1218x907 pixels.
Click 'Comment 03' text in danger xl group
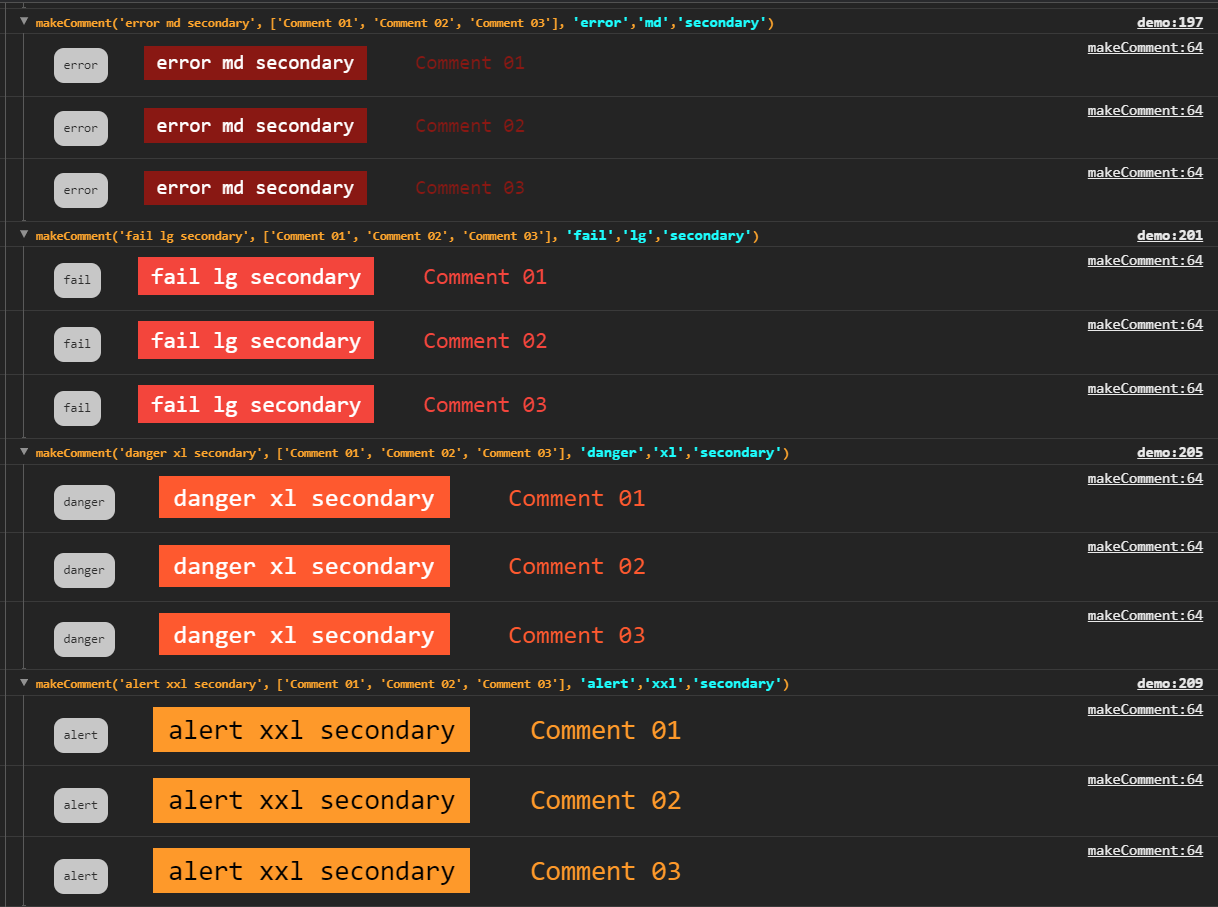click(x=577, y=635)
